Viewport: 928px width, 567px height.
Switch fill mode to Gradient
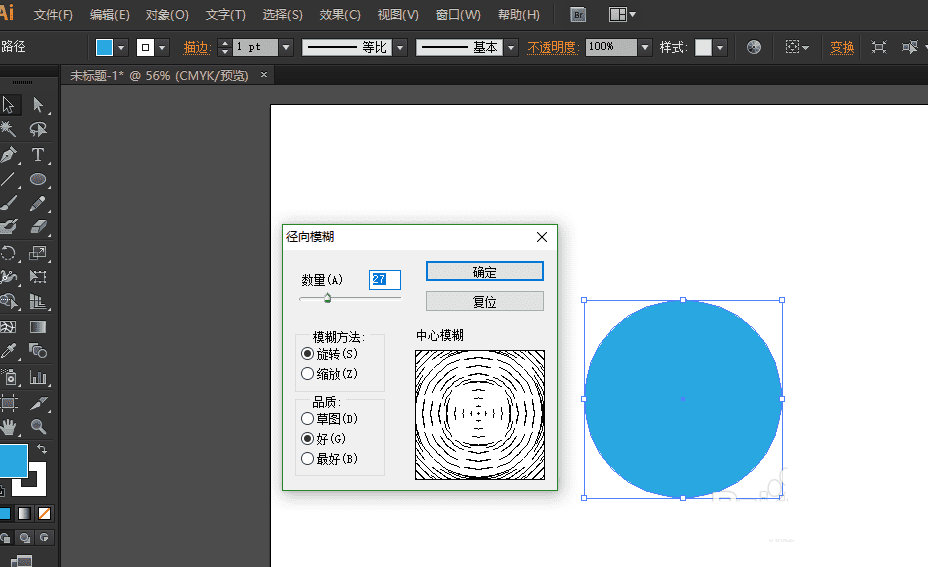24,514
